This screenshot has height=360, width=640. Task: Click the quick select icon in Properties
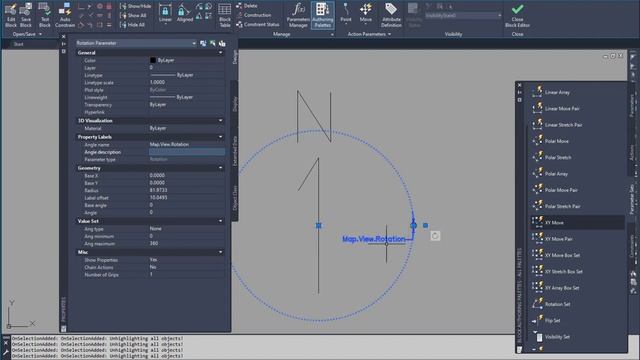(222, 43)
